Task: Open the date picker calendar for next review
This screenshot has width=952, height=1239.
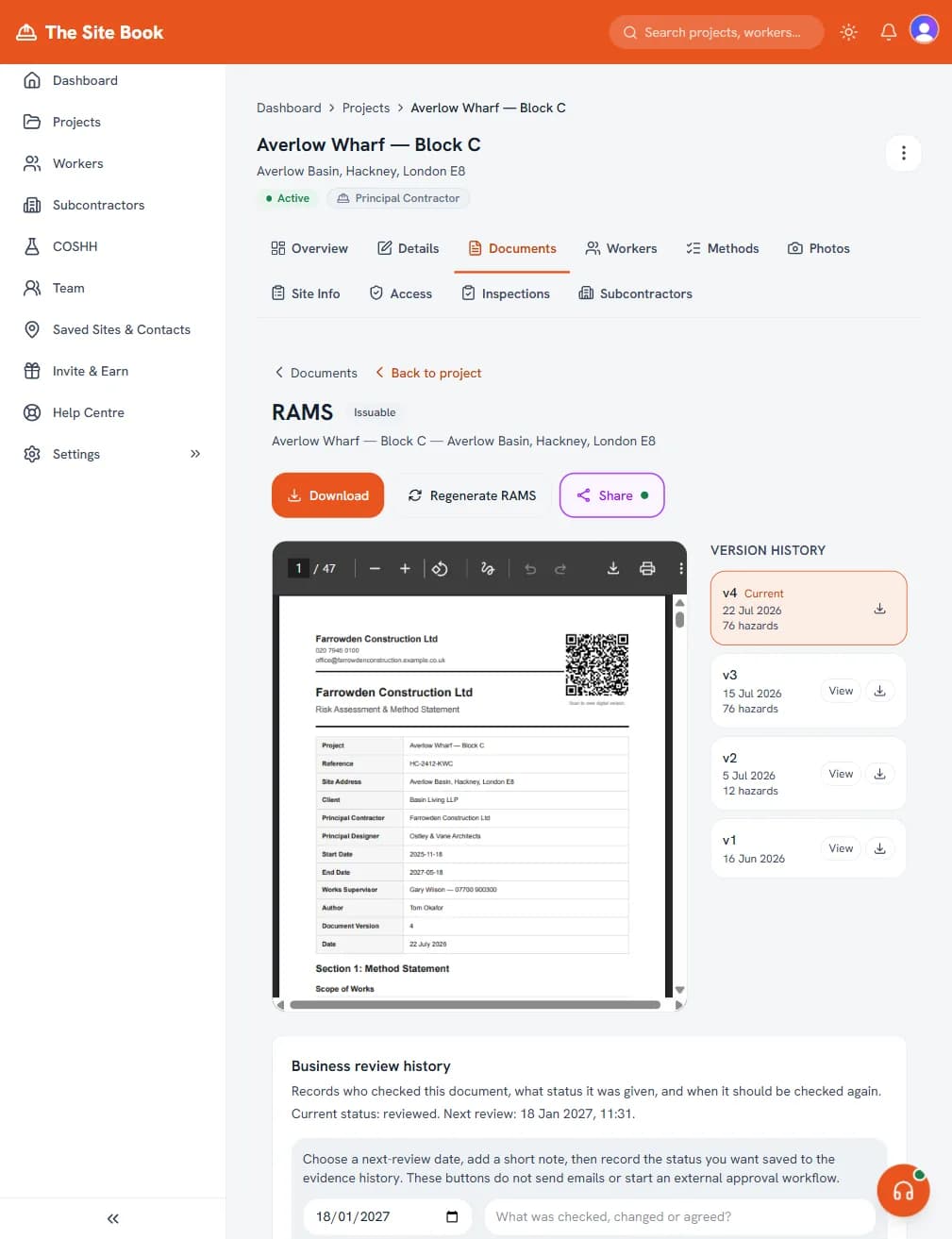Action: tap(452, 1216)
